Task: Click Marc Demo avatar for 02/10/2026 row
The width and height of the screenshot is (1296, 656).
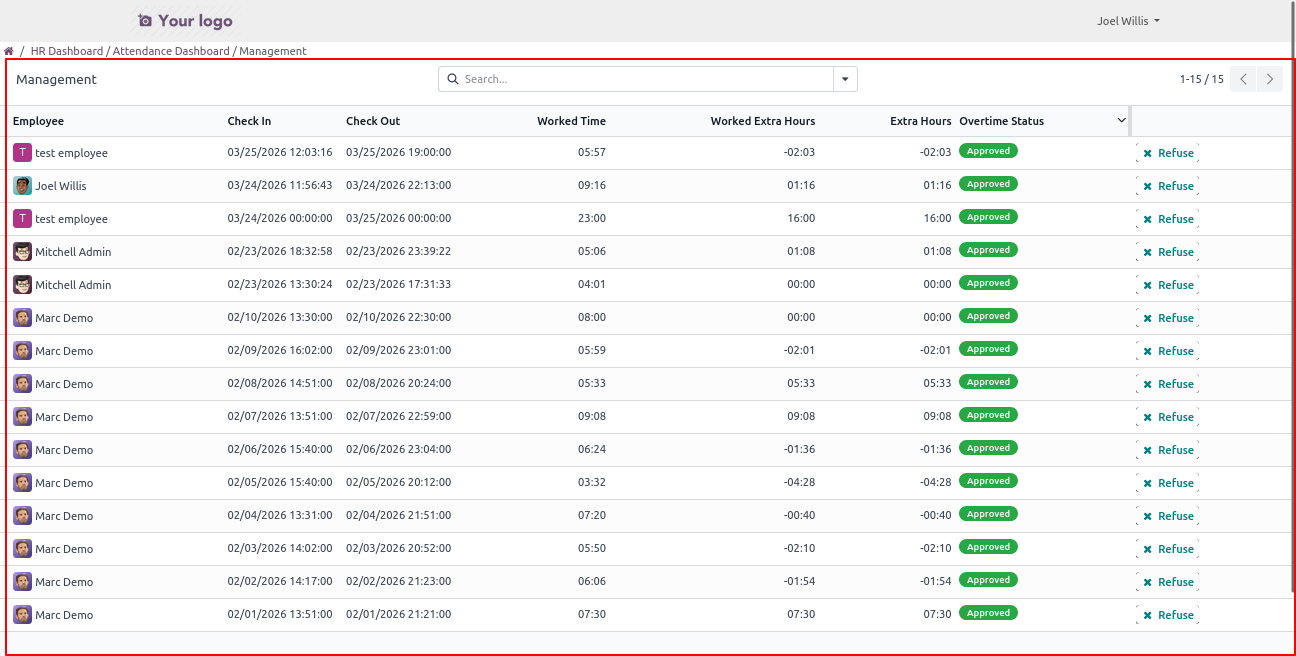Action: coord(22,318)
